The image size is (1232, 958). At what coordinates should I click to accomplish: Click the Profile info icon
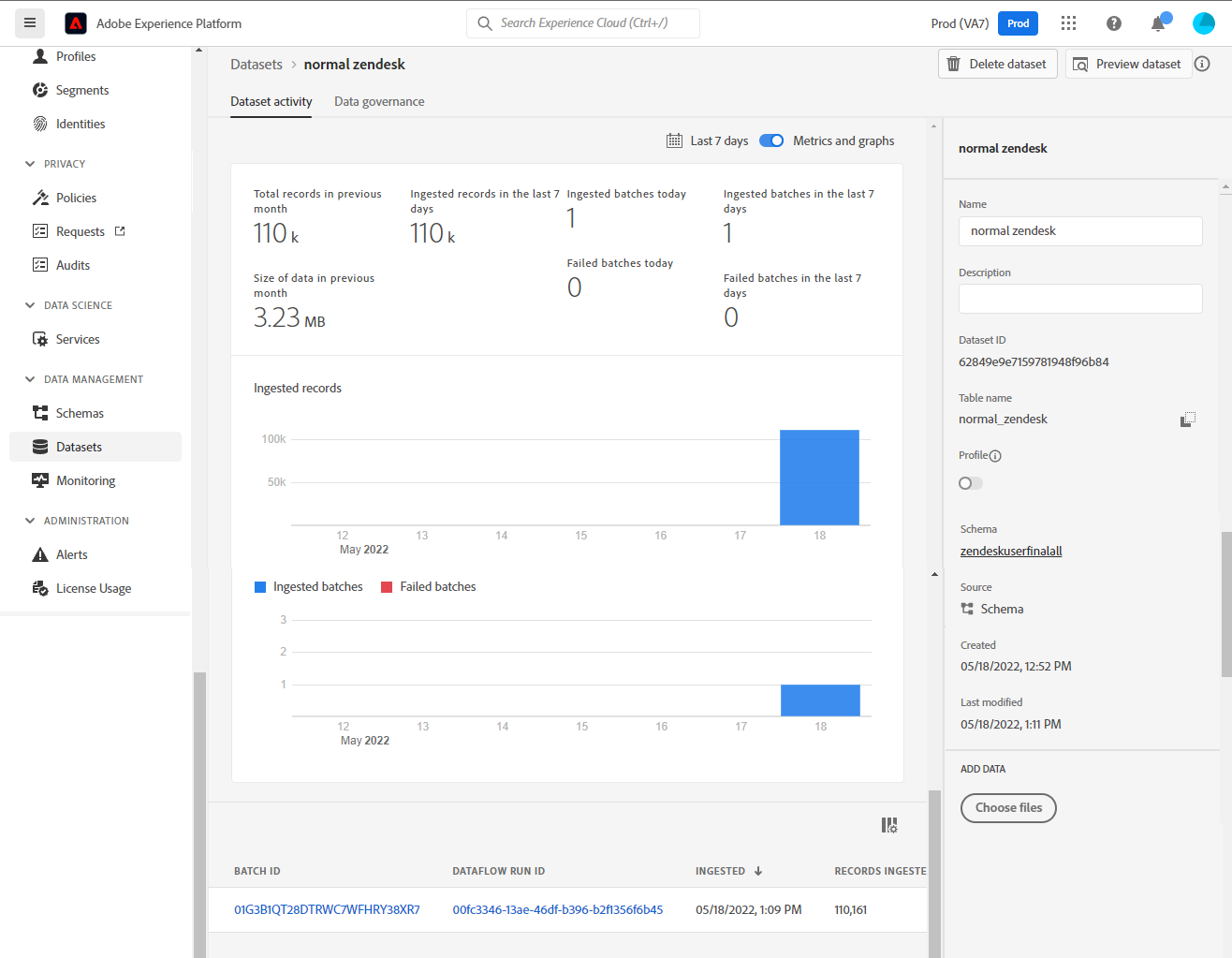click(x=995, y=456)
